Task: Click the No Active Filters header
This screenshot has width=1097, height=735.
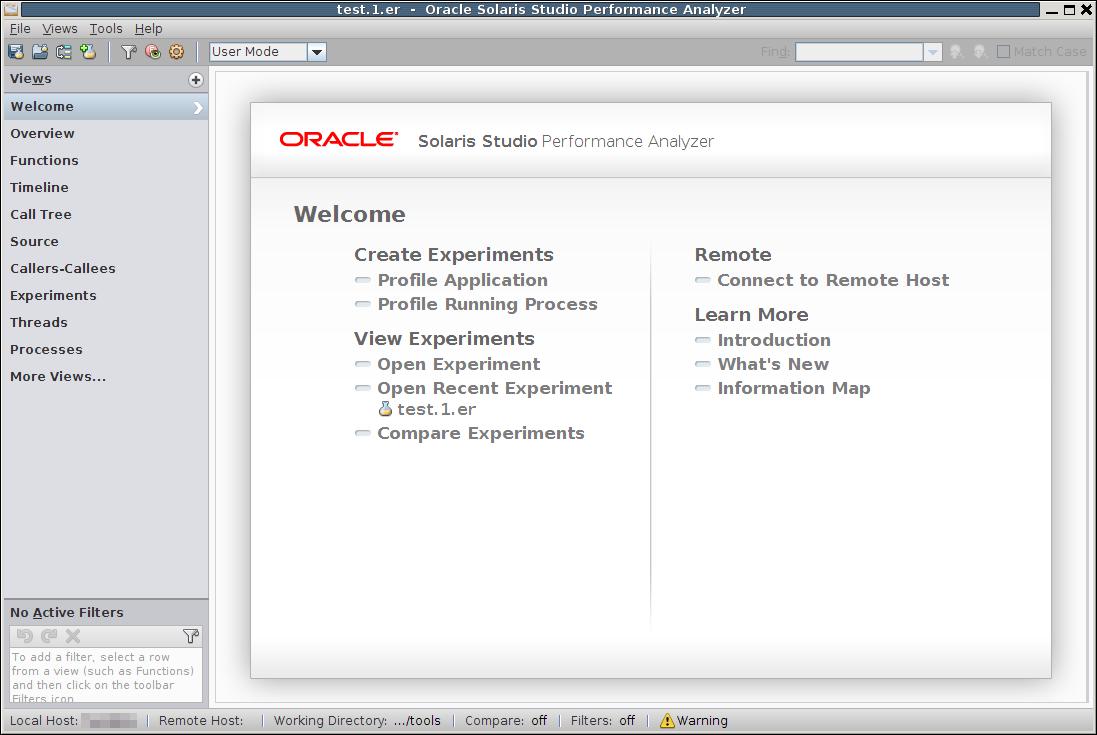Action: [x=66, y=613]
